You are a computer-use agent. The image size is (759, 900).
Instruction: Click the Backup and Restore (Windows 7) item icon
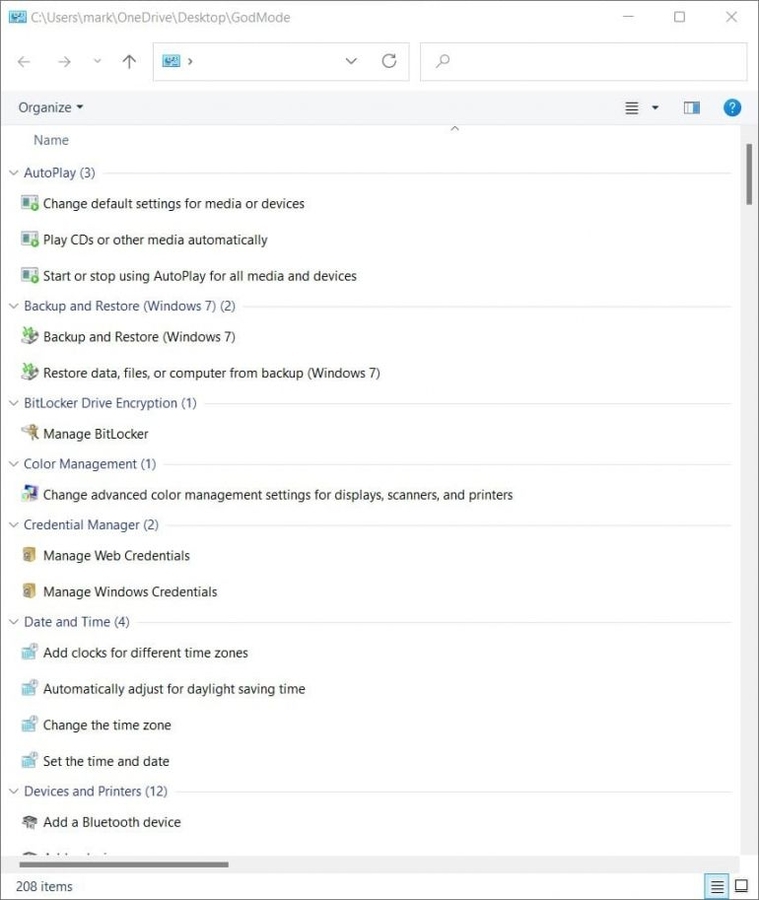29,336
